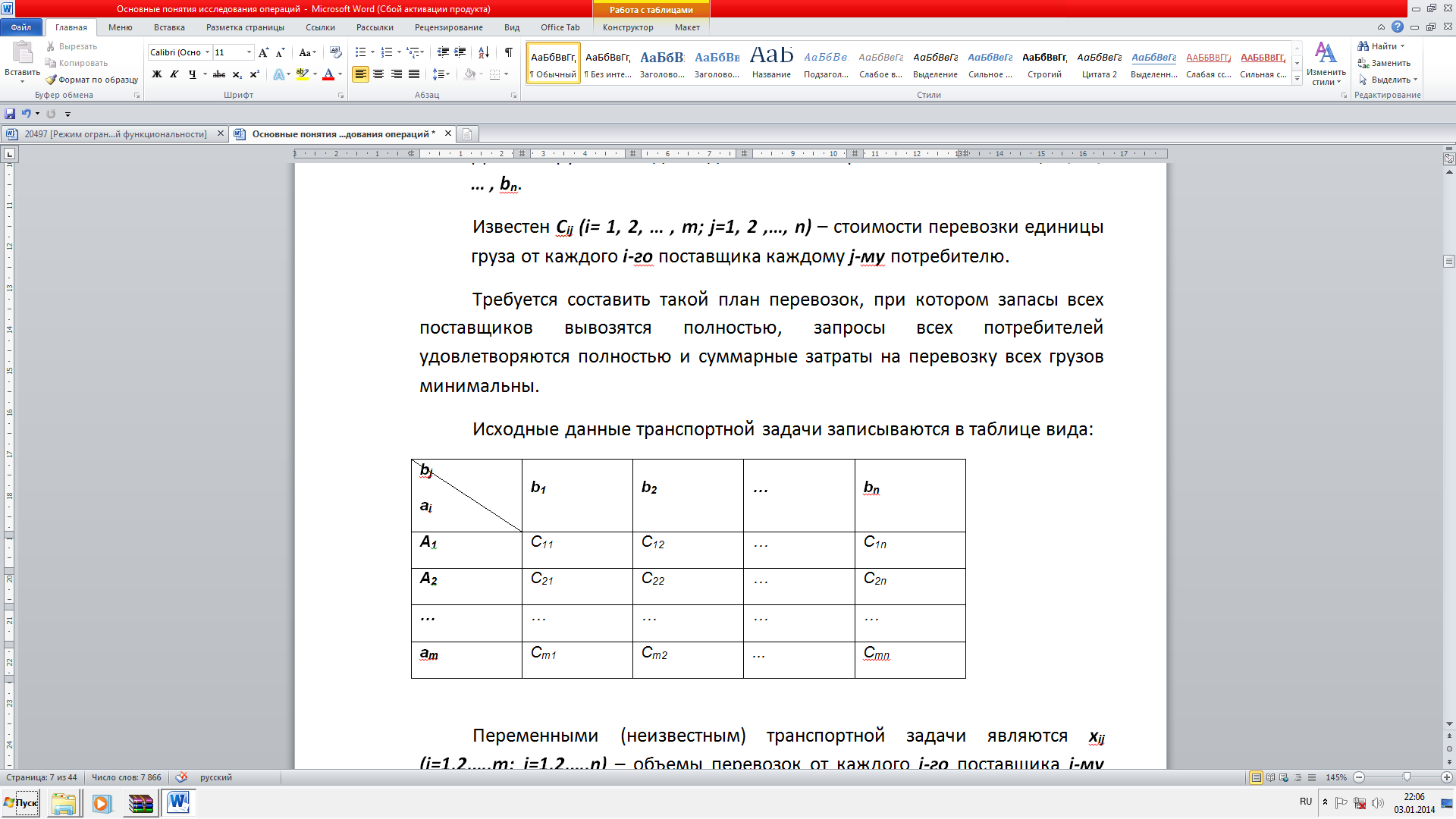The height and width of the screenshot is (819, 1456).
Task: Switch to Outline view in status bar
Action: (1298, 777)
